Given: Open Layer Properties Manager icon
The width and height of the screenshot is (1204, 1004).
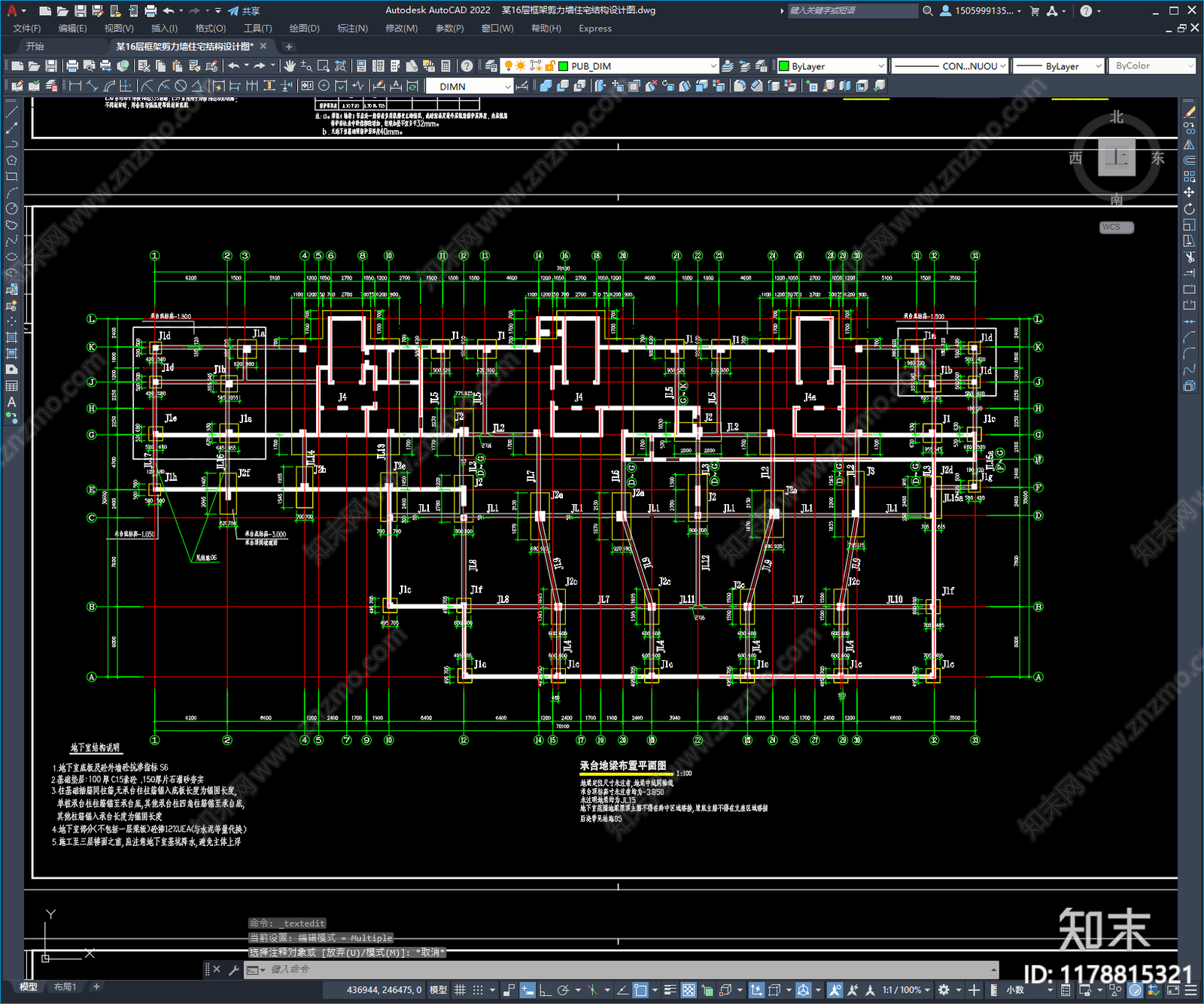Looking at the screenshot, I should [491, 66].
